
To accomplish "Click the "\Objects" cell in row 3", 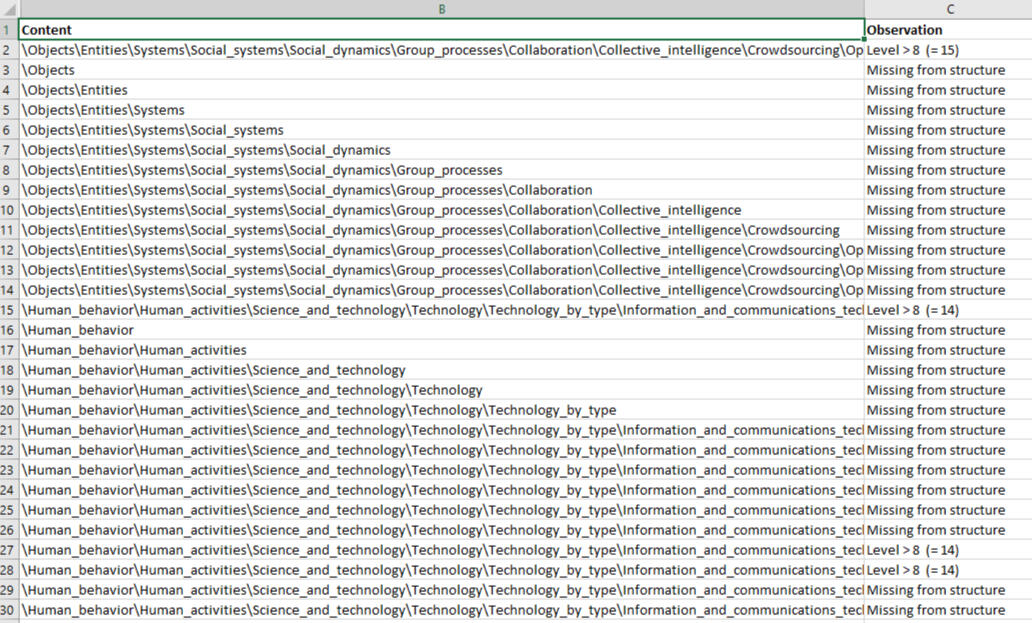I will click(441, 70).
